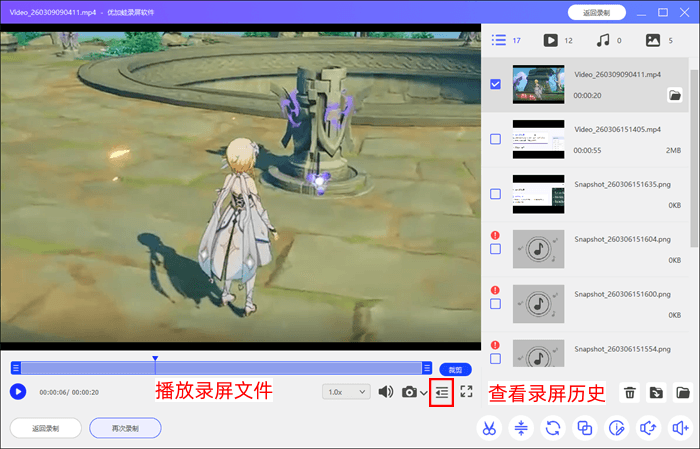Check the Video_260306151405.mp4 checkbox
Screen dimensions: 700x449
point(495,139)
